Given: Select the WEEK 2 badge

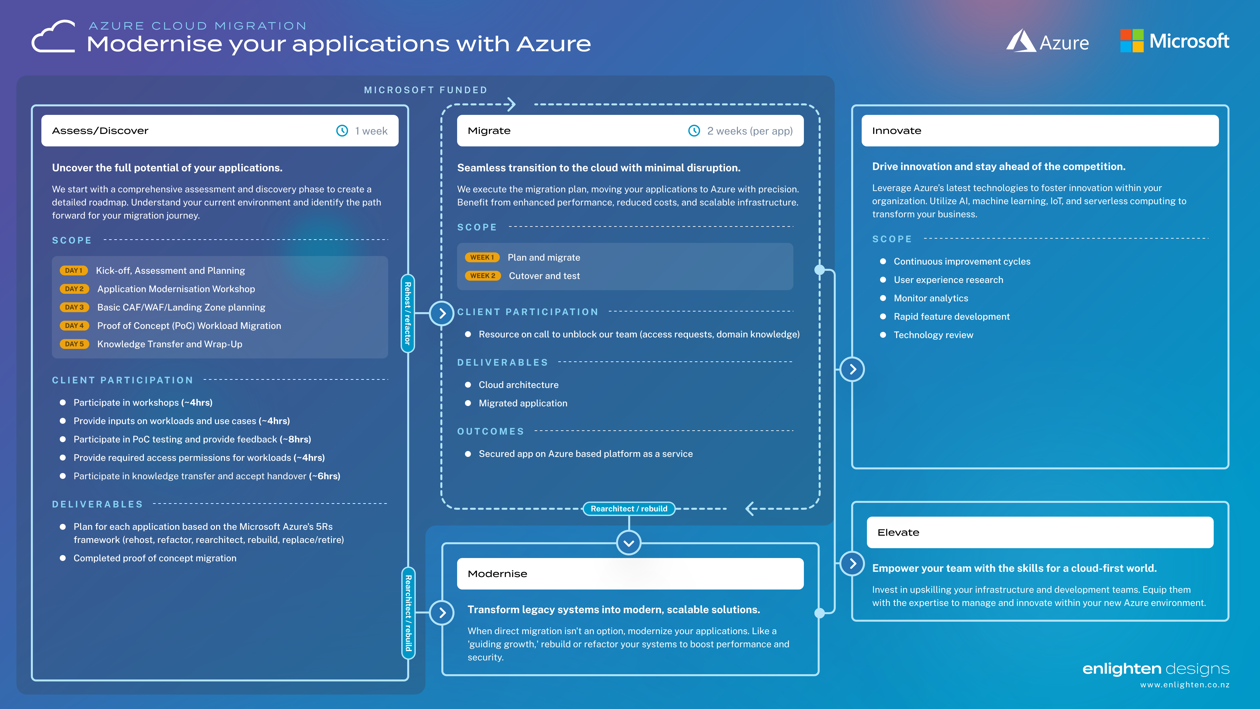Looking at the screenshot, I should (x=482, y=276).
